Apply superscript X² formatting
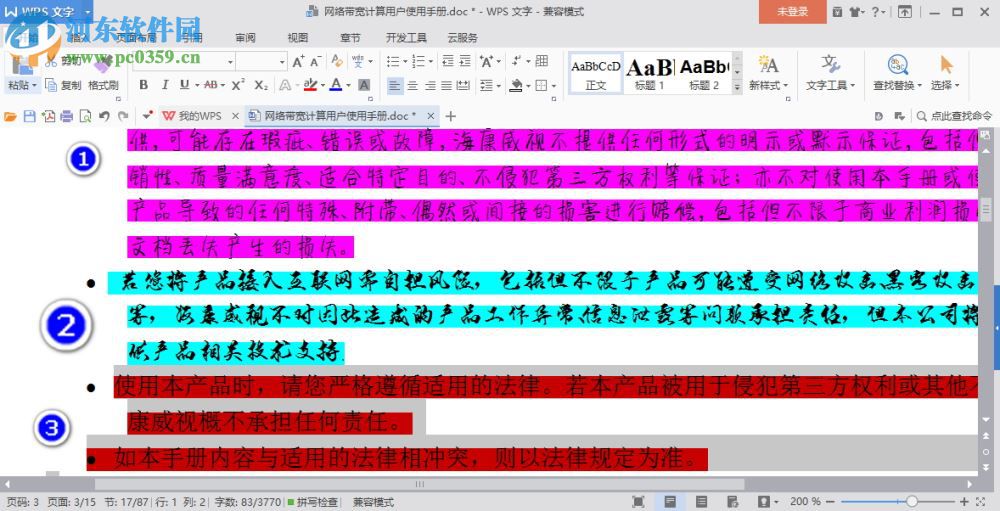This screenshot has height=511, width=1000. [x=239, y=85]
